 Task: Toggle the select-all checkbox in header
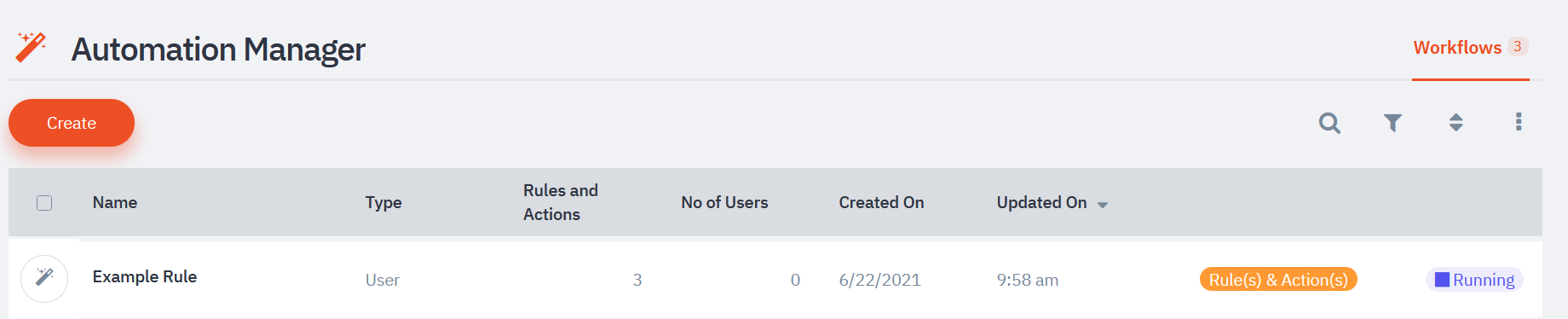[x=44, y=203]
